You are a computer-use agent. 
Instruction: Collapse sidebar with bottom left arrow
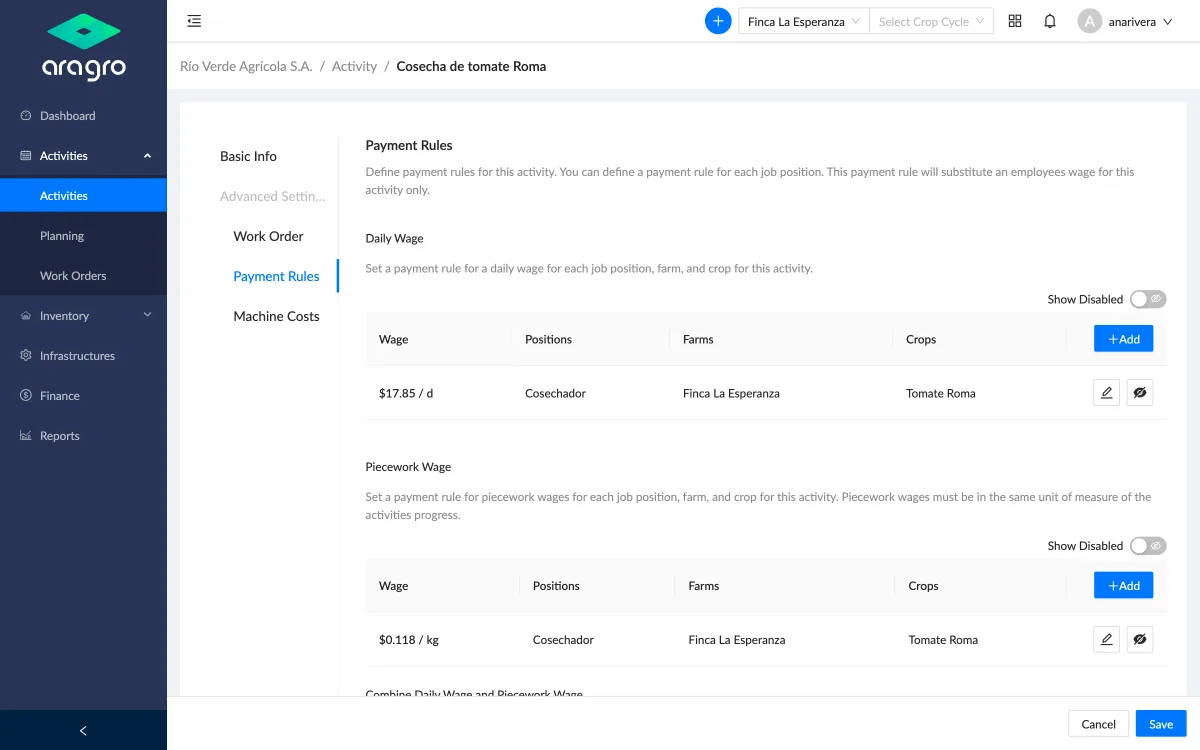pos(83,731)
